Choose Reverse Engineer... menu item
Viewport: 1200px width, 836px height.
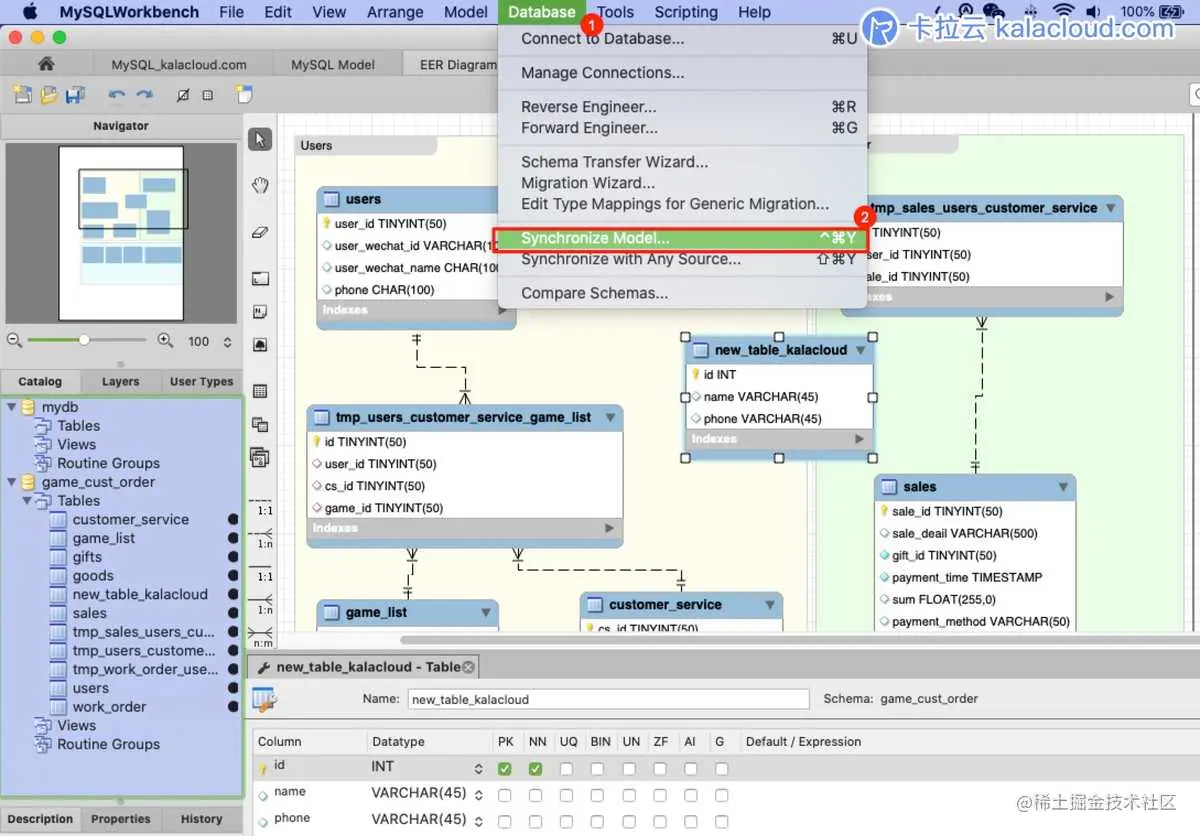pos(682,107)
